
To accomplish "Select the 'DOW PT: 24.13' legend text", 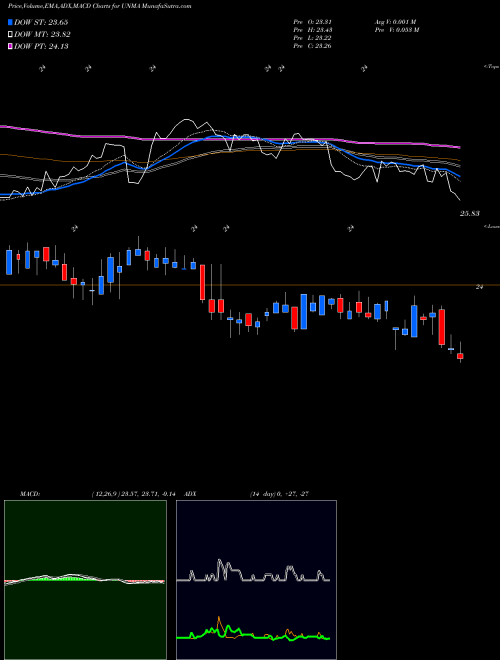I will tap(41, 46).
